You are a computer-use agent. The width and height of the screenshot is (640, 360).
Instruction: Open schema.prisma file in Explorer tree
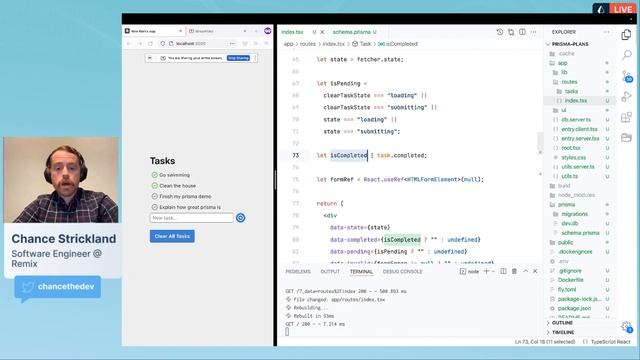(580, 233)
